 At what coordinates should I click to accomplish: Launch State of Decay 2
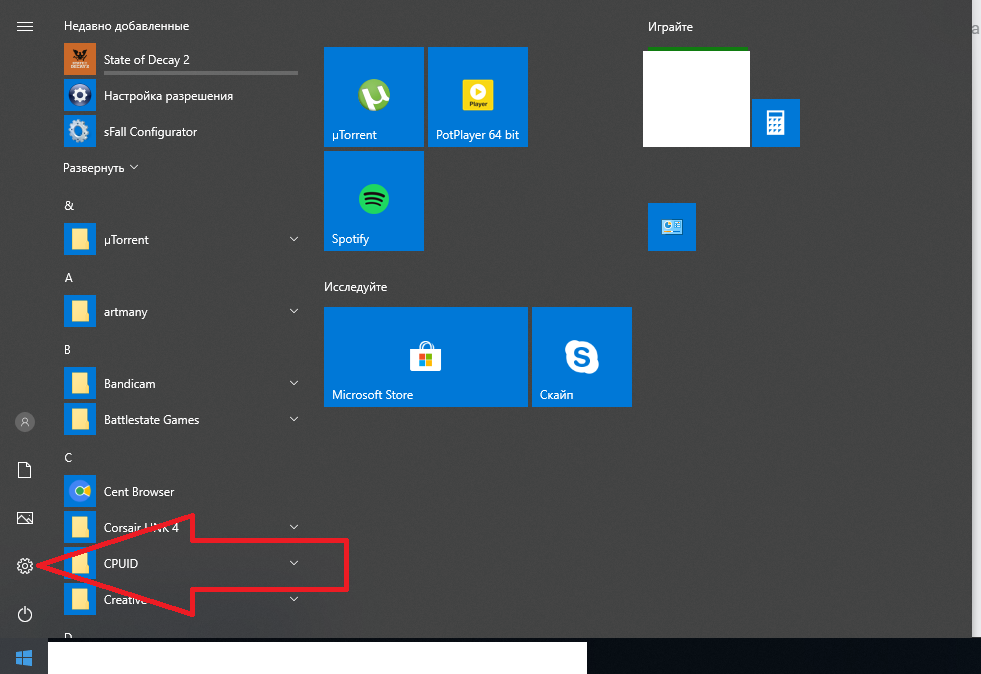181,59
